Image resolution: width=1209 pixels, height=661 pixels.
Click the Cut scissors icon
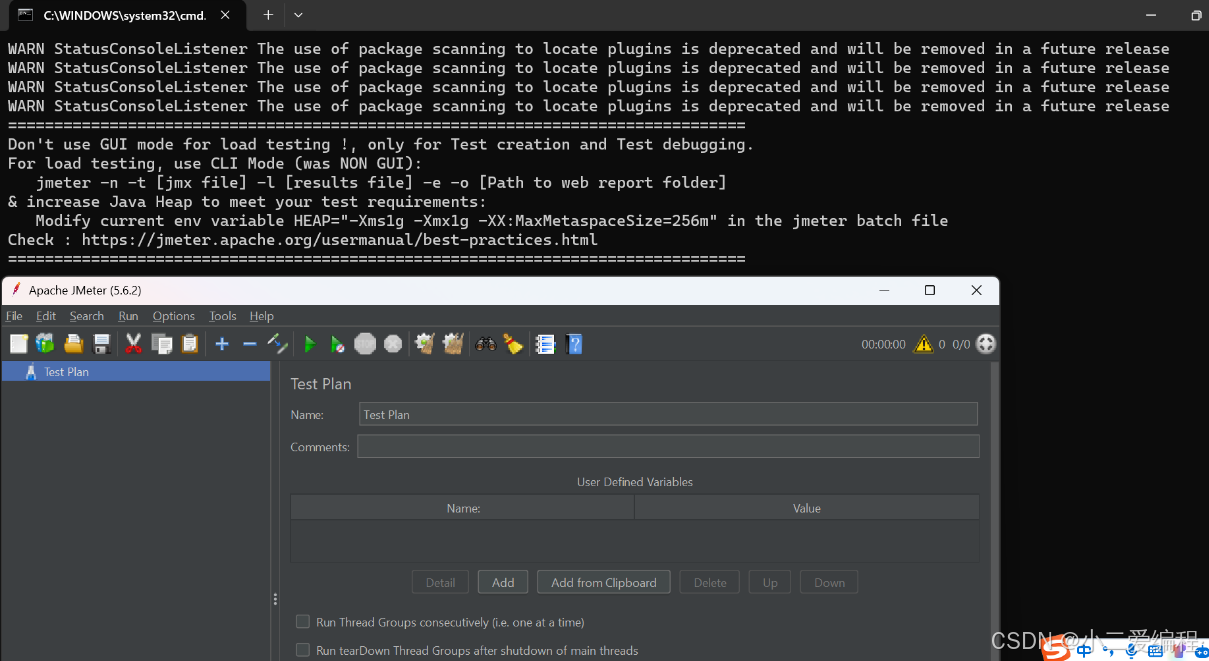coord(133,344)
